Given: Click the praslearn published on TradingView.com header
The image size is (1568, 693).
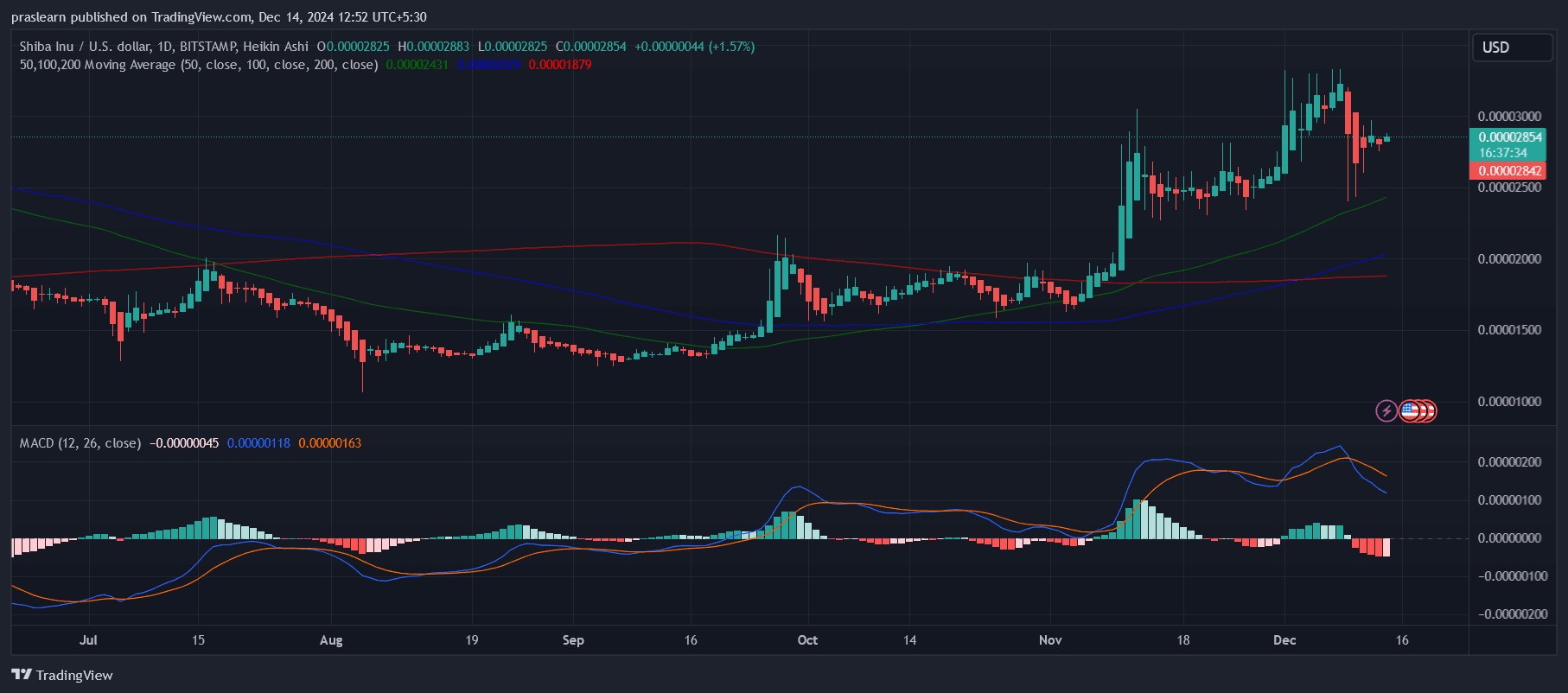Looking at the screenshot, I should coord(219,17).
